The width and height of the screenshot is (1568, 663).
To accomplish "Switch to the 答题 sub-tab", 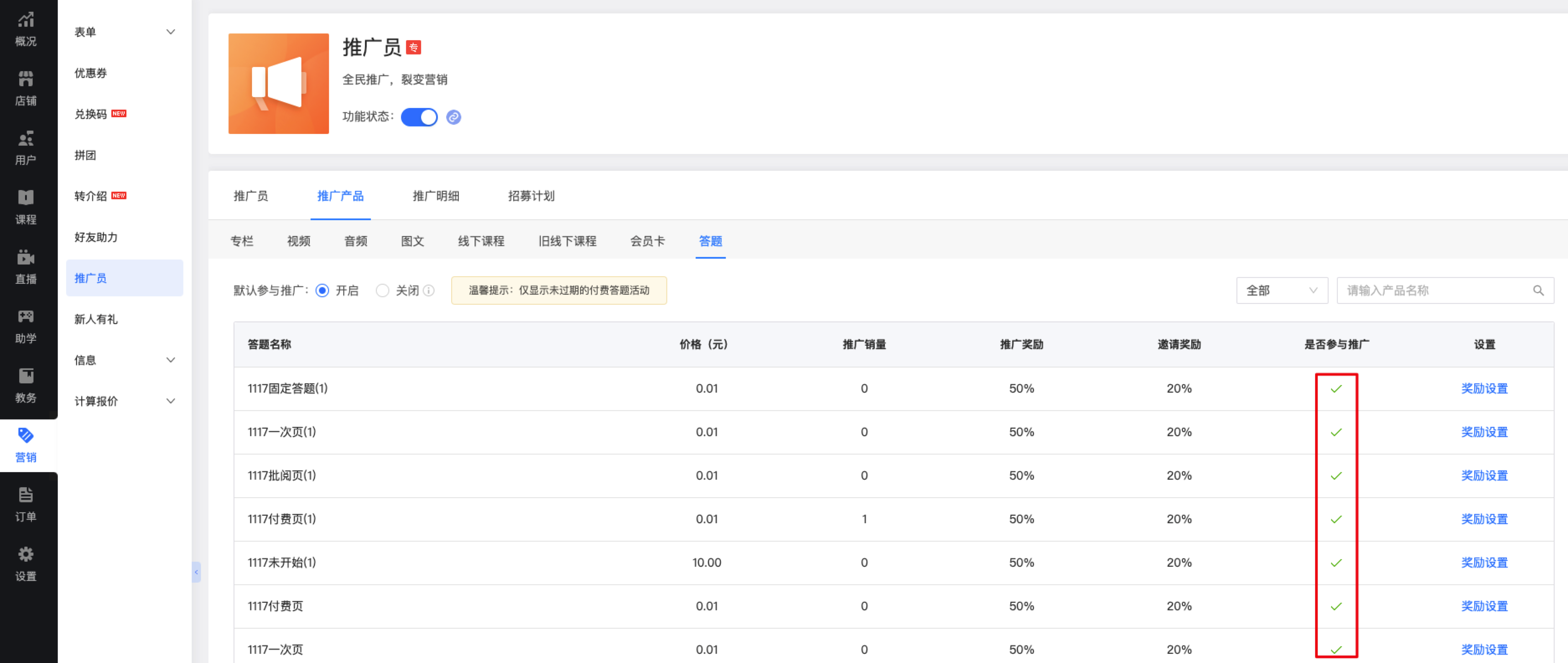I will click(710, 241).
